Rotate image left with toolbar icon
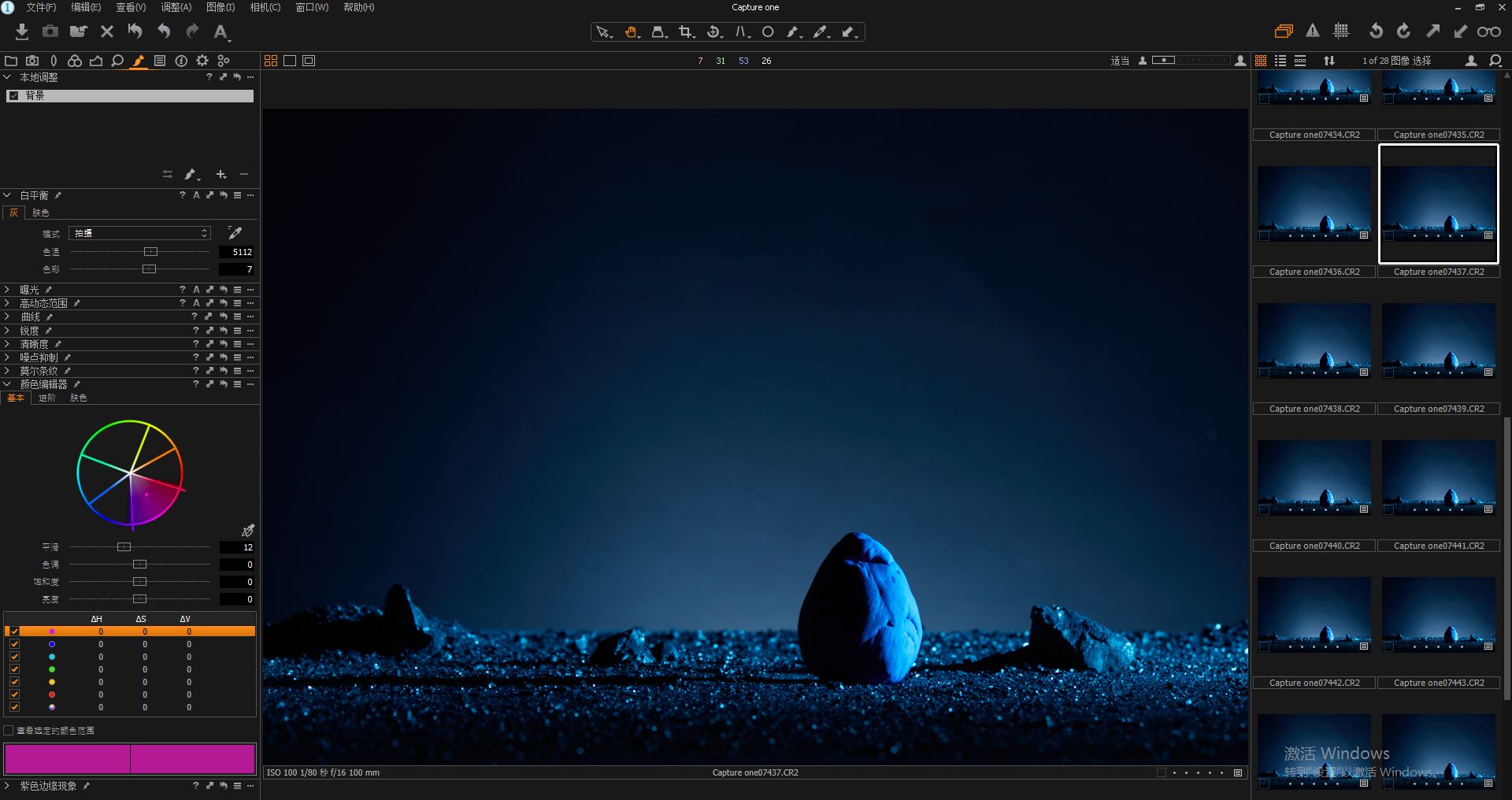 [x=1376, y=31]
